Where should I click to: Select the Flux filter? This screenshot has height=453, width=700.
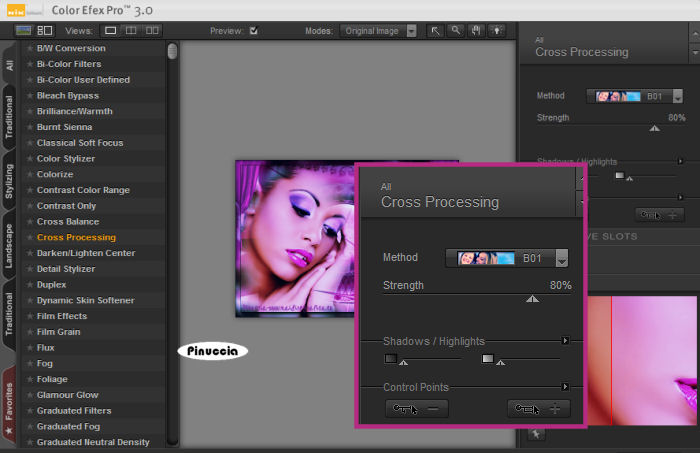[x=46, y=347]
